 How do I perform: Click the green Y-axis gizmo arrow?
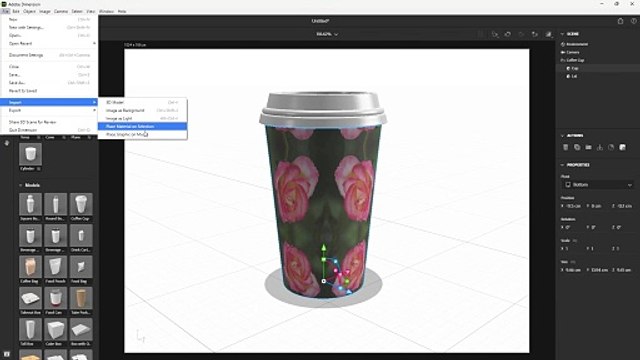[324, 247]
